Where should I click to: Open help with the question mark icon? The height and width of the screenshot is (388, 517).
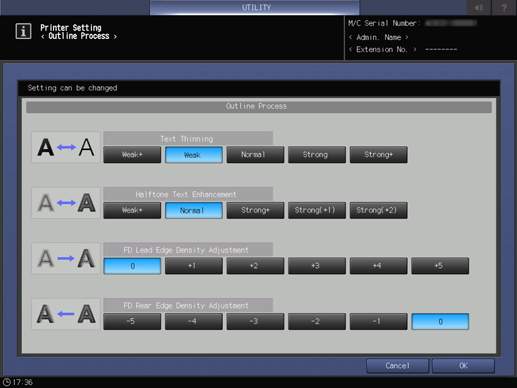[504, 7]
